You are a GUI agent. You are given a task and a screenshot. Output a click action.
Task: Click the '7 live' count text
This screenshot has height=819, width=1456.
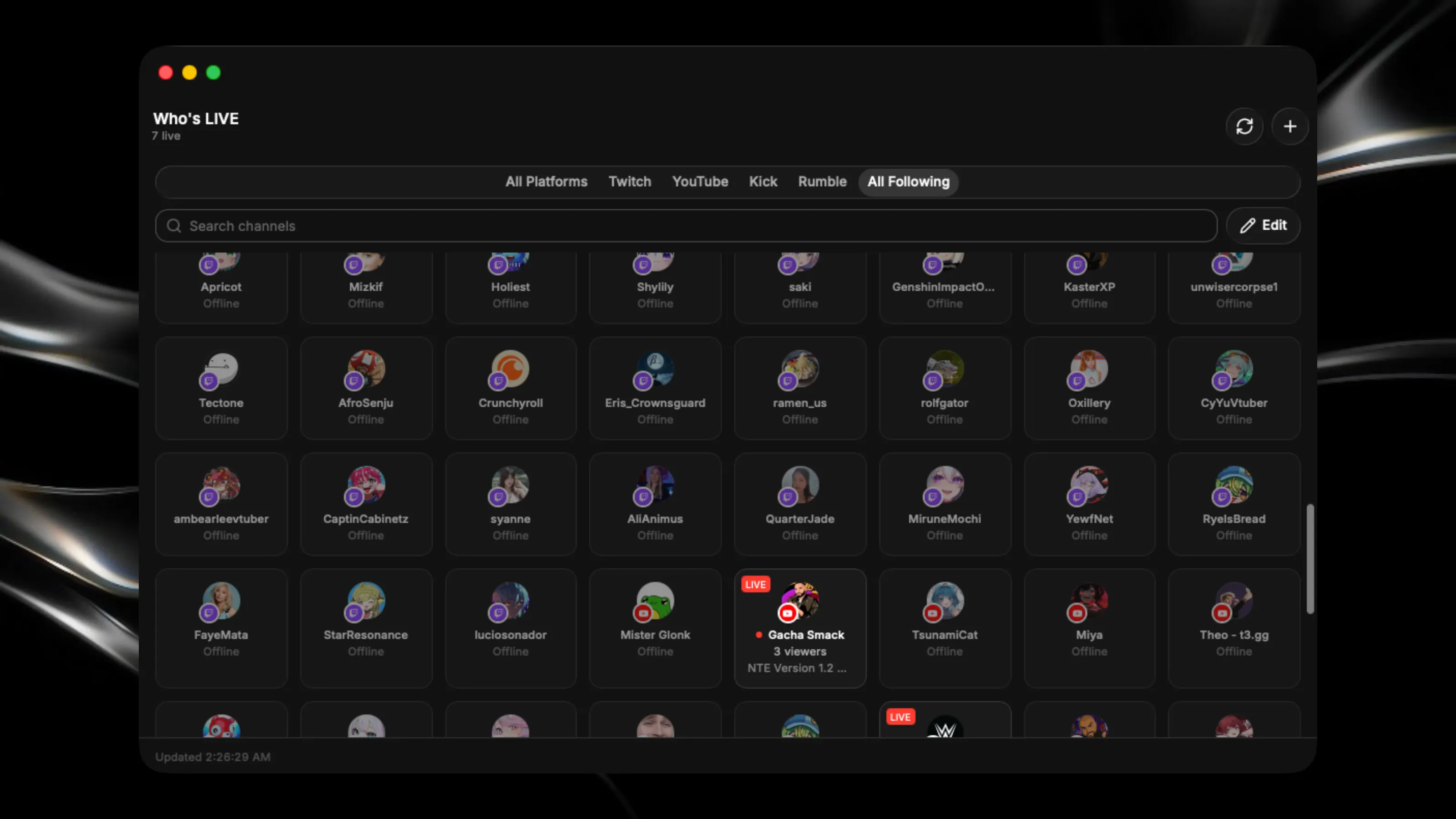pos(166,136)
